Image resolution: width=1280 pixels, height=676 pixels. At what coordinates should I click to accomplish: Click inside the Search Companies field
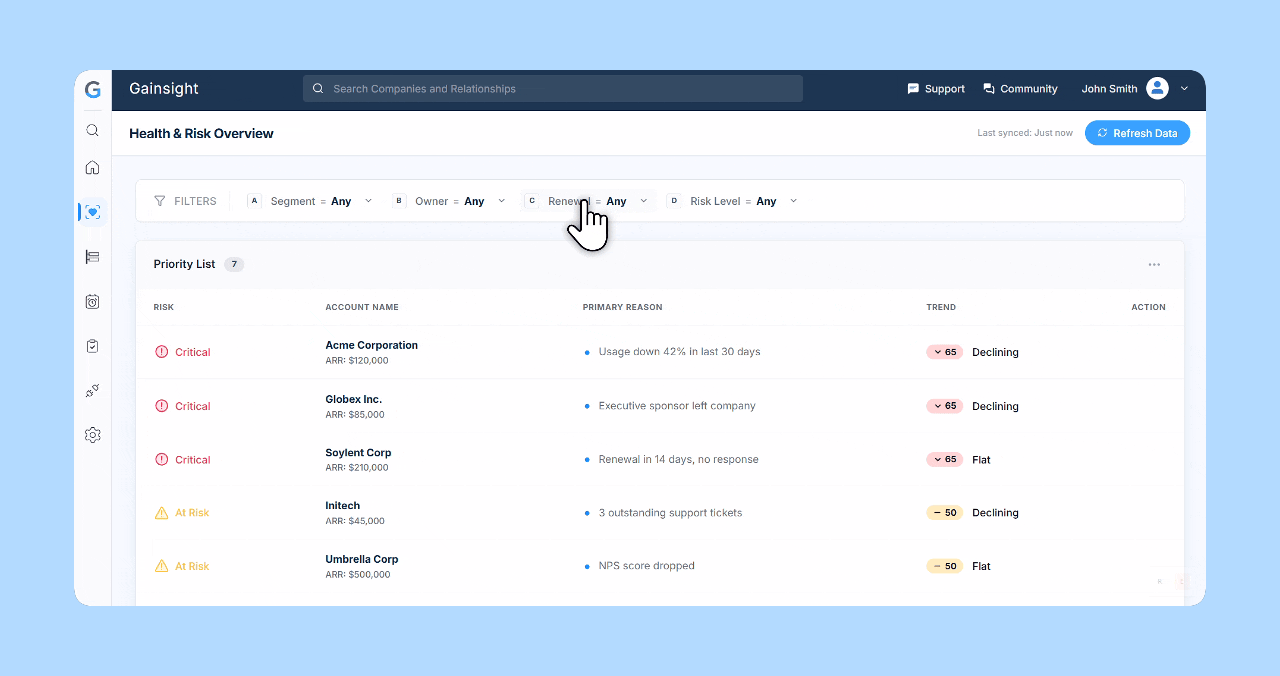(552, 88)
